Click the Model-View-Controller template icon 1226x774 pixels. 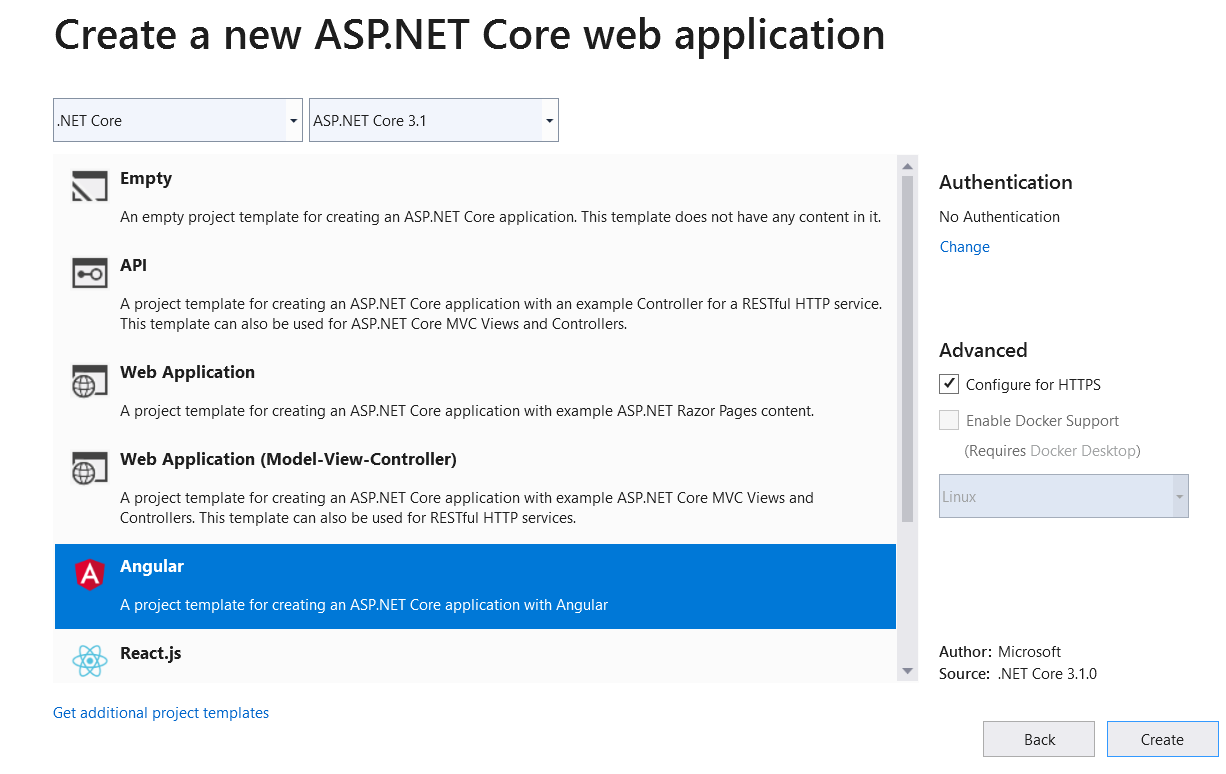point(90,467)
